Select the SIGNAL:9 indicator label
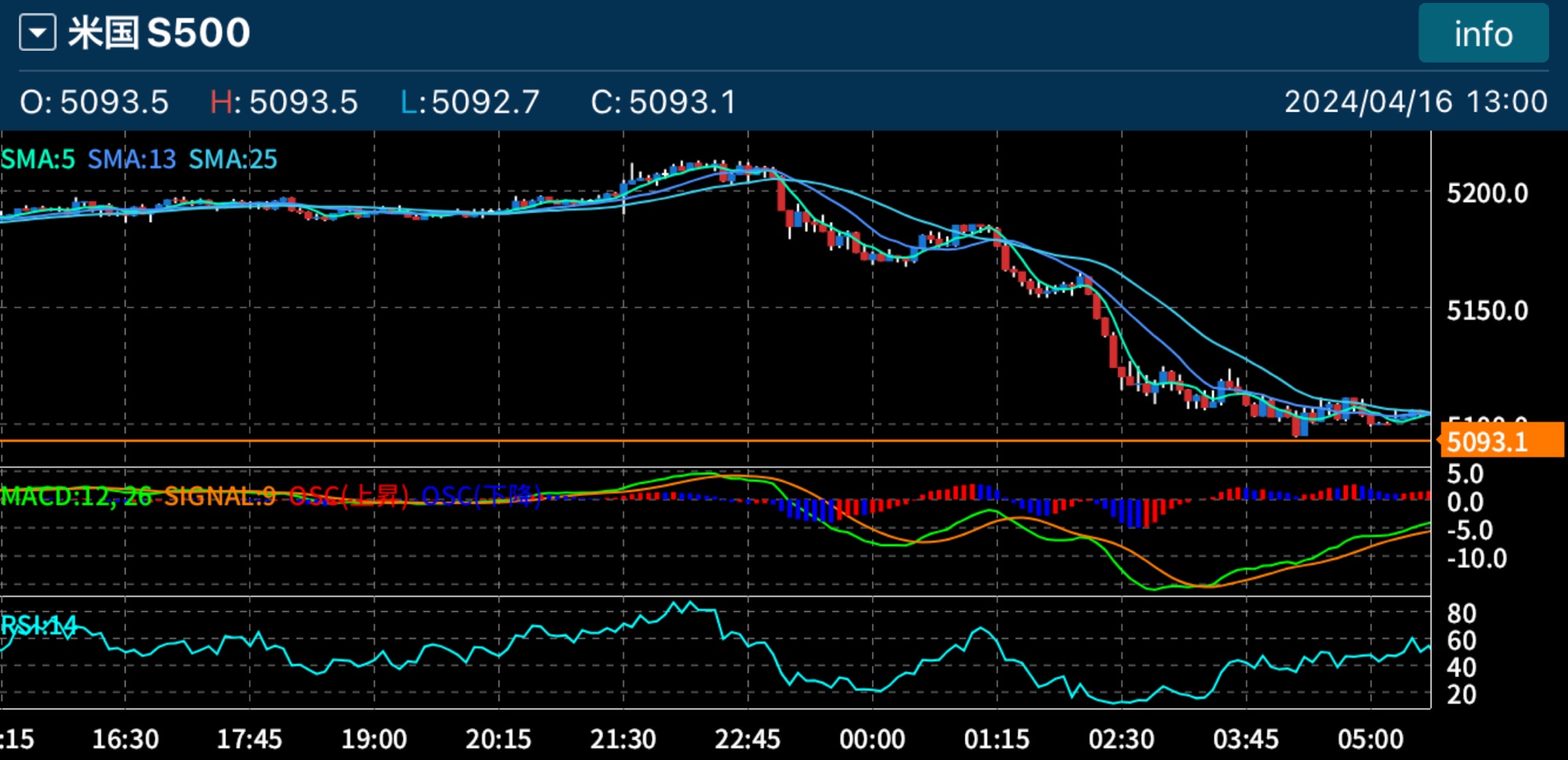The image size is (1568, 760). tap(220, 496)
